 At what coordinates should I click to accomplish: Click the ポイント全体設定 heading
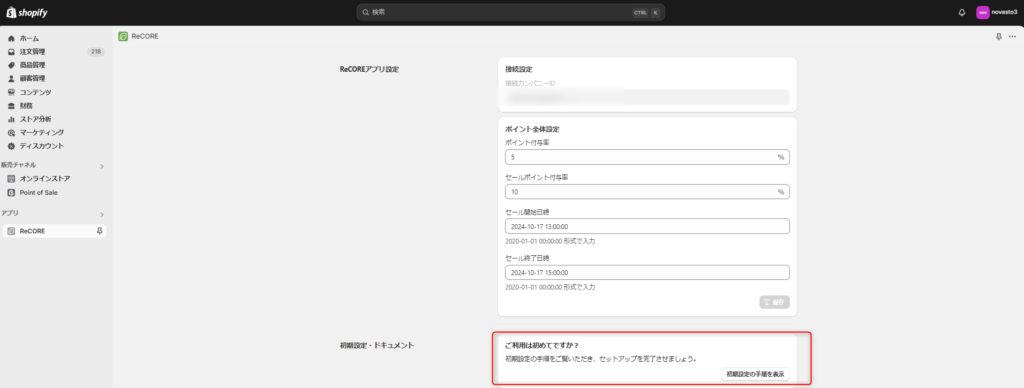coord(532,129)
